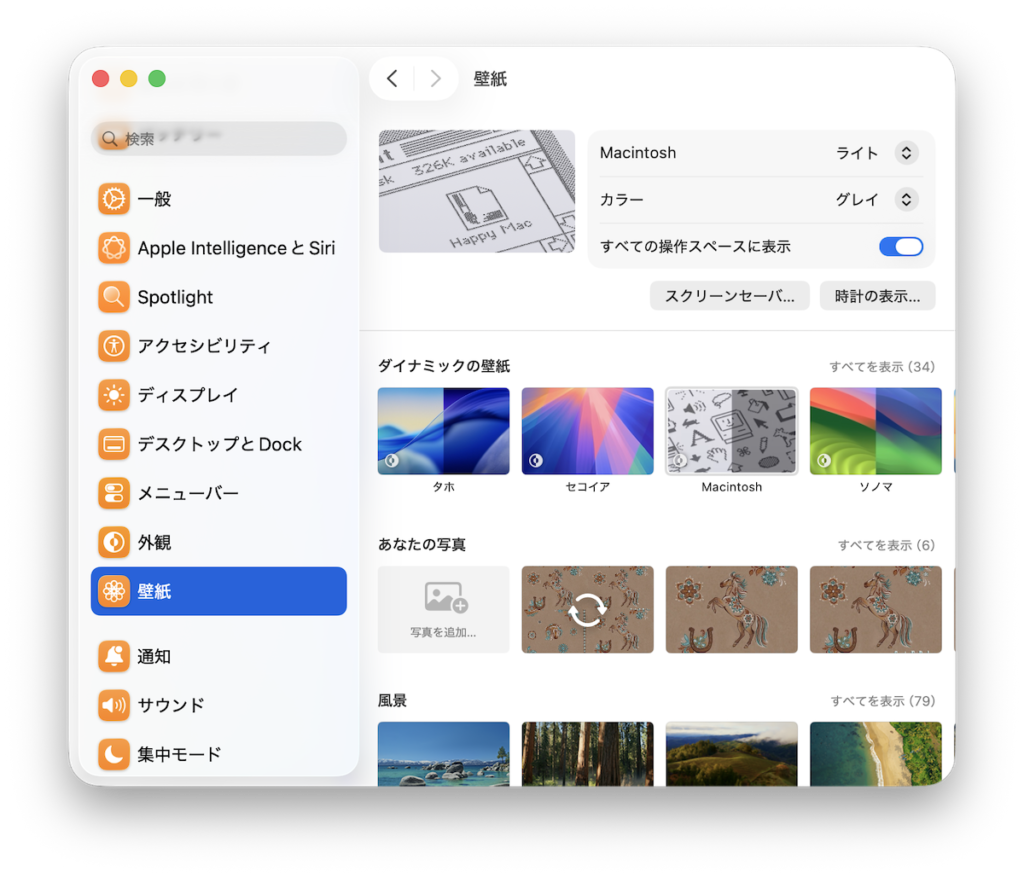Toggle すべての操作スペースに表示 switch
The height and width of the screenshot is (877, 1024).
pyautogui.click(x=900, y=246)
